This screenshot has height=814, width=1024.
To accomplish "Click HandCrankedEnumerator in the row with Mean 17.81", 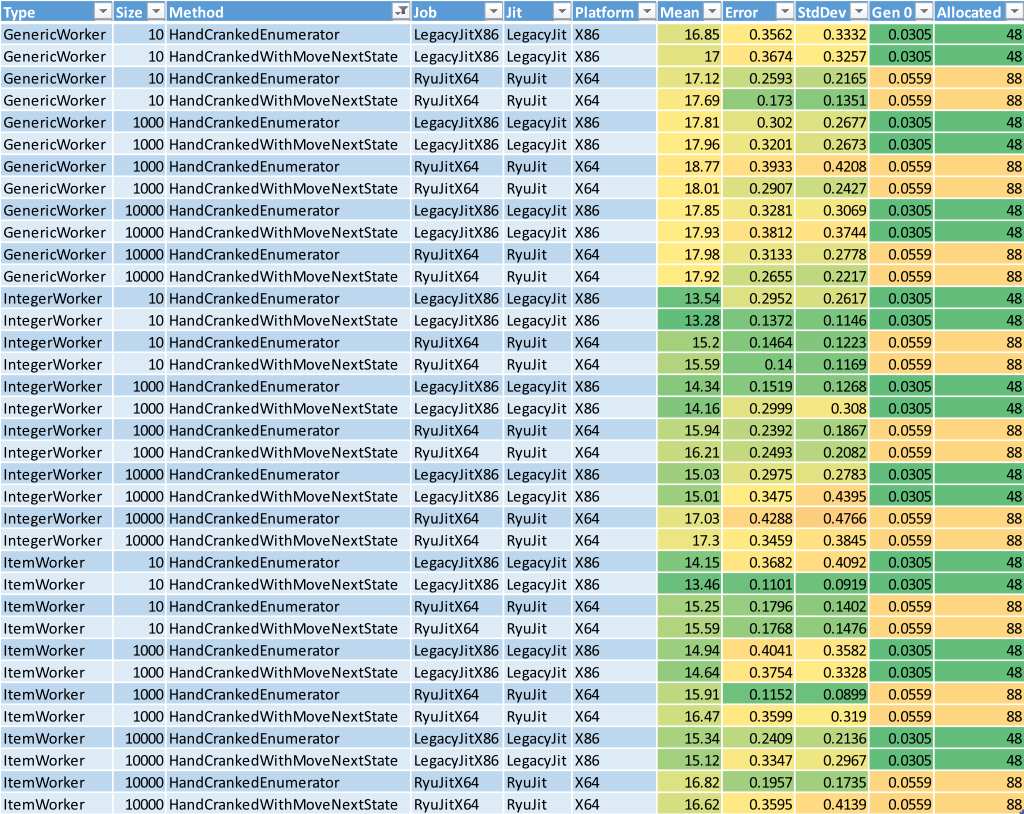I will [254, 123].
